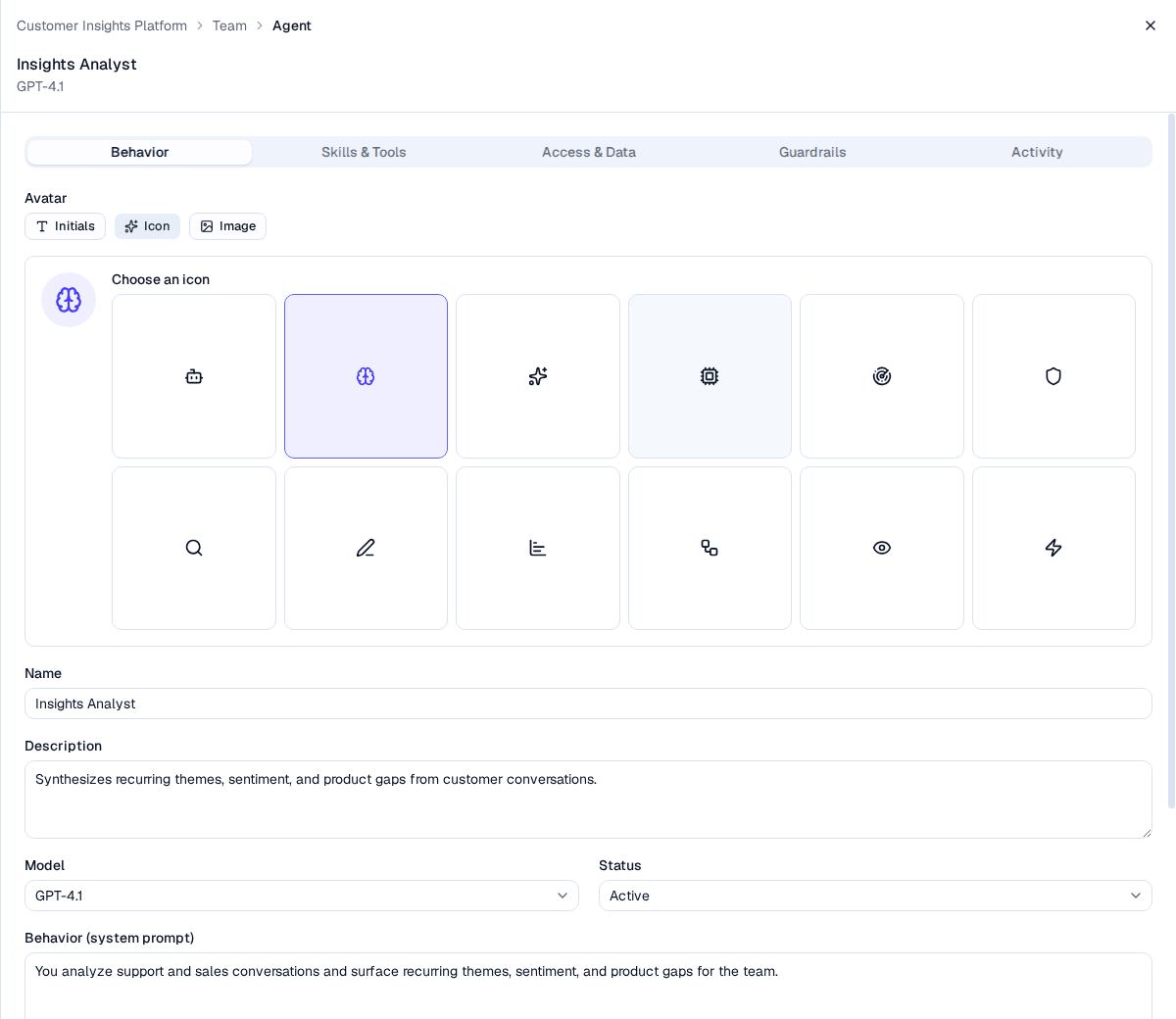View the Activity tab
1176x1019 pixels.
click(1037, 152)
